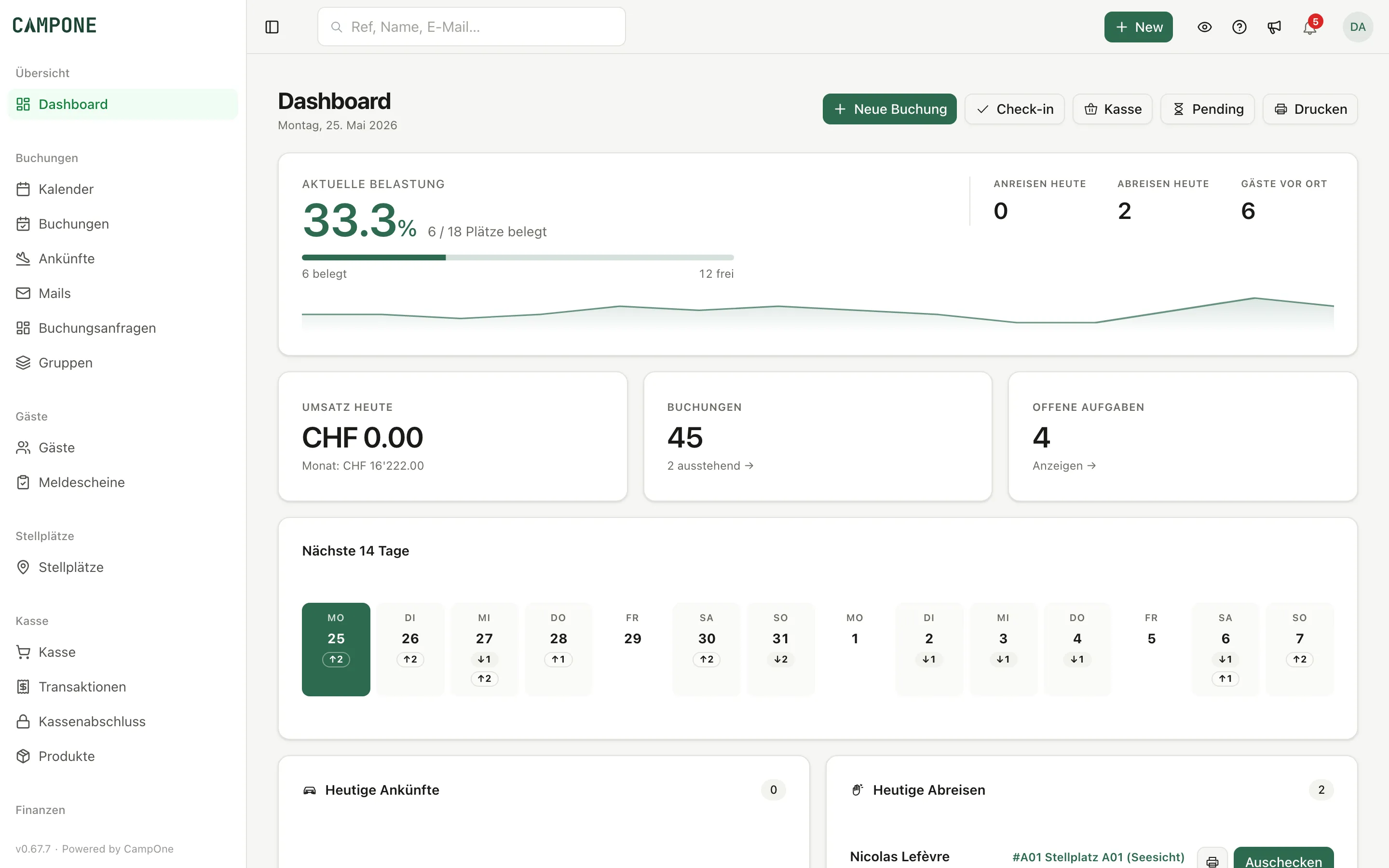Click the Check-in button
The image size is (1389, 868).
pos(1014,109)
